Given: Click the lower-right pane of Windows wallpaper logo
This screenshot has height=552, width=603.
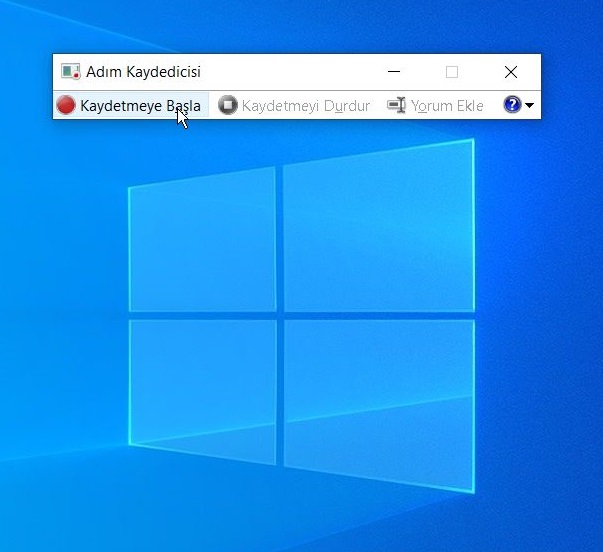Looking at the screenshot, I should point(378,400).
